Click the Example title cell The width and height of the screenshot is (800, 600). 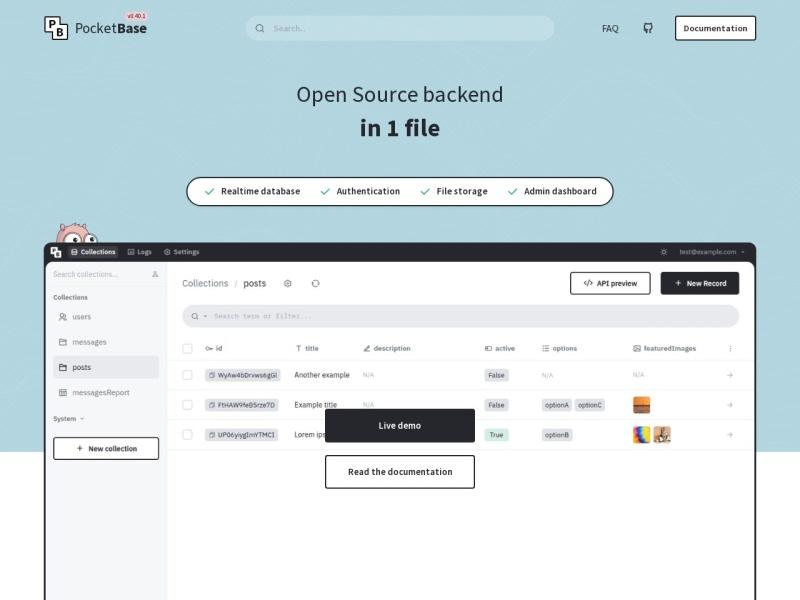(316, 405)
